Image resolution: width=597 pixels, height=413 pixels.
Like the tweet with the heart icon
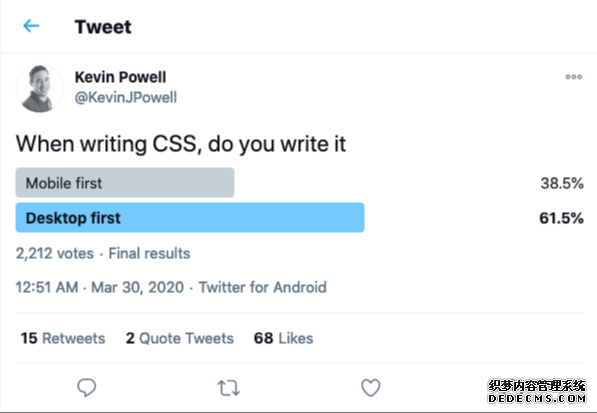[x=370, y=387]
